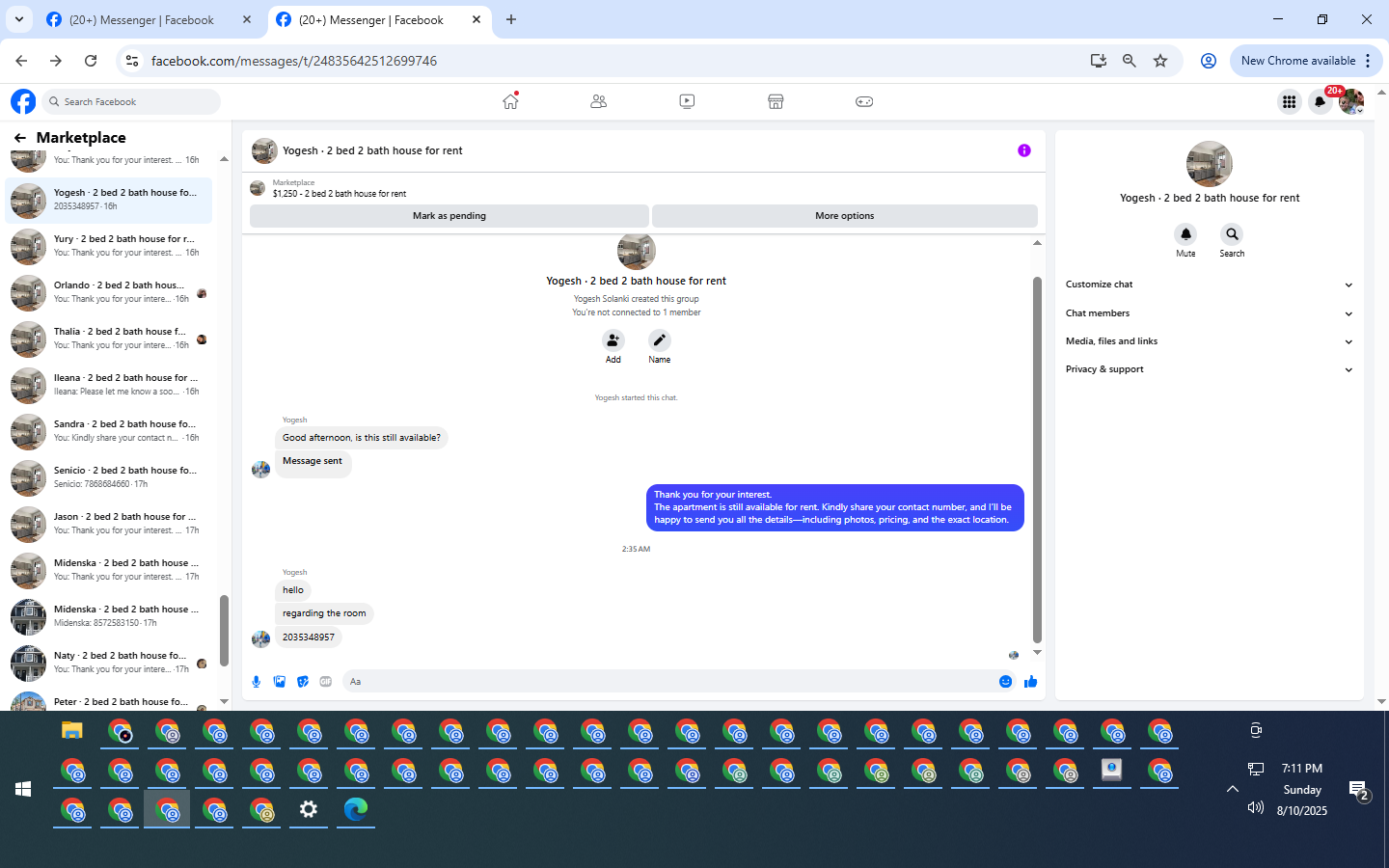Open Windows notification center

(1359, 791)
